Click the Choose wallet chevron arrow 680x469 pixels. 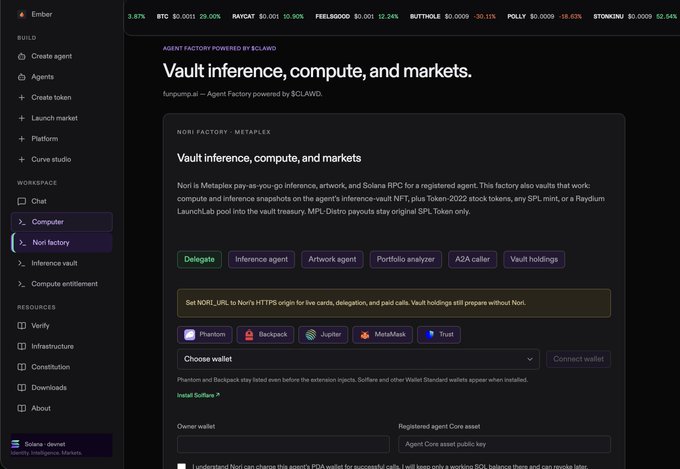click(530, 359)
